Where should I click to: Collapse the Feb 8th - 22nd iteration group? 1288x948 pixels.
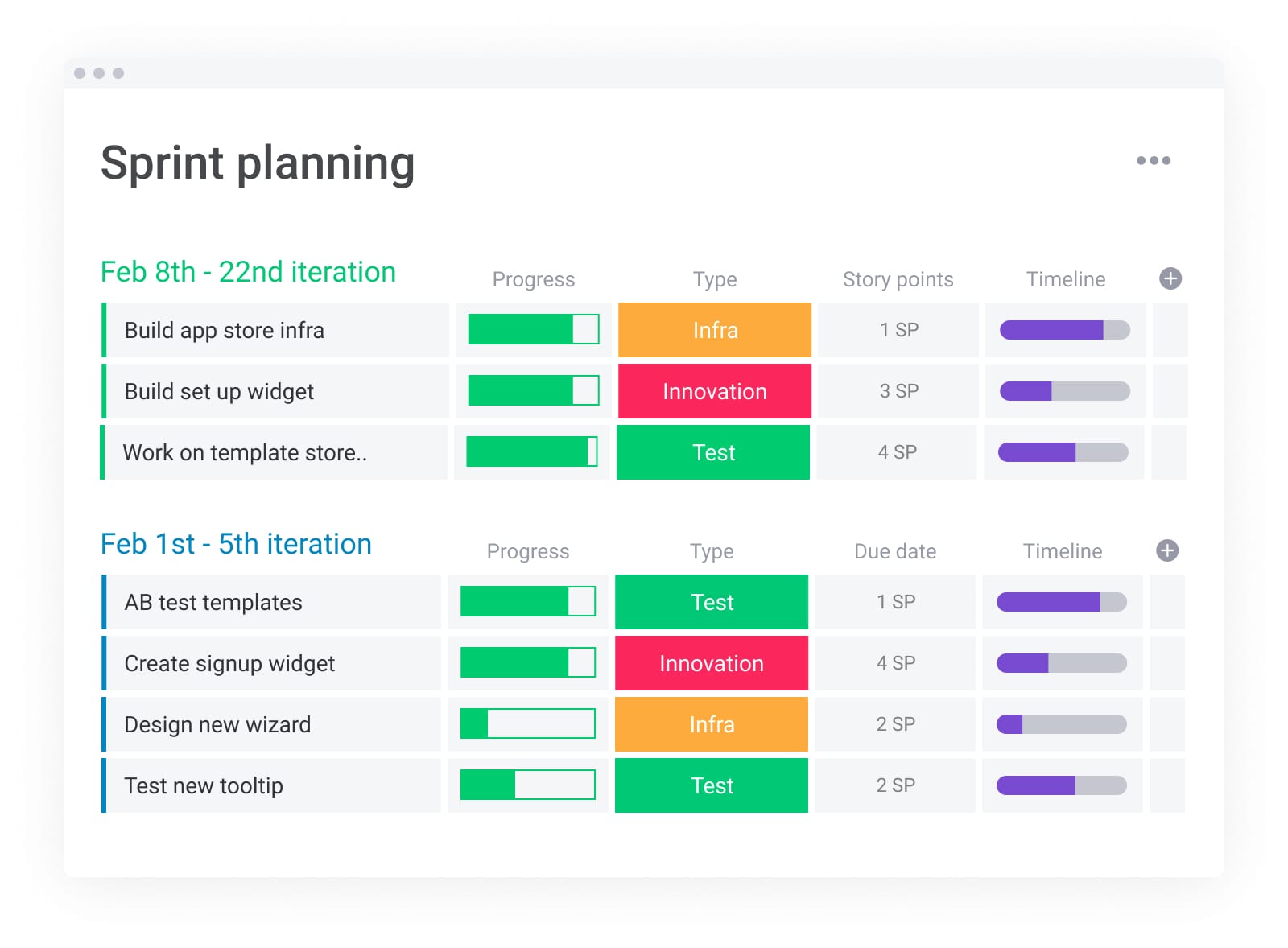tap(247, 271)
